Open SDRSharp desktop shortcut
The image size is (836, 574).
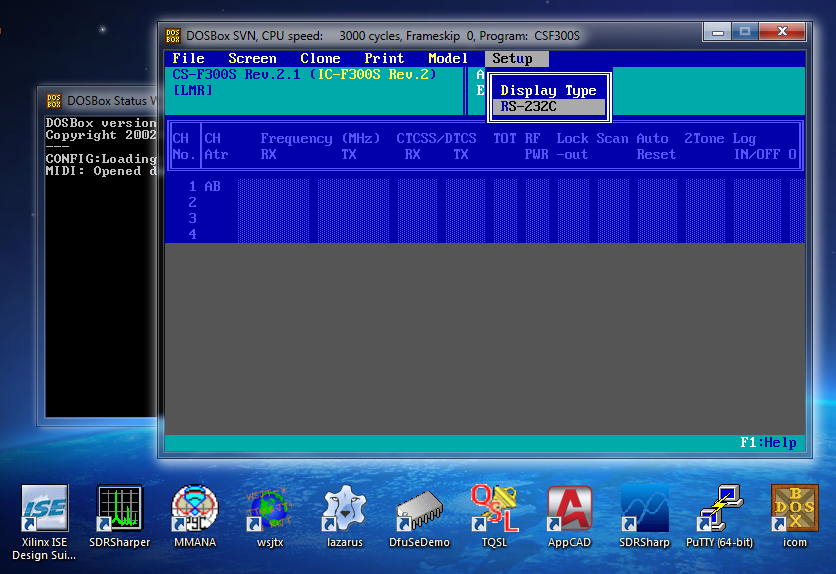coord(644,509)
